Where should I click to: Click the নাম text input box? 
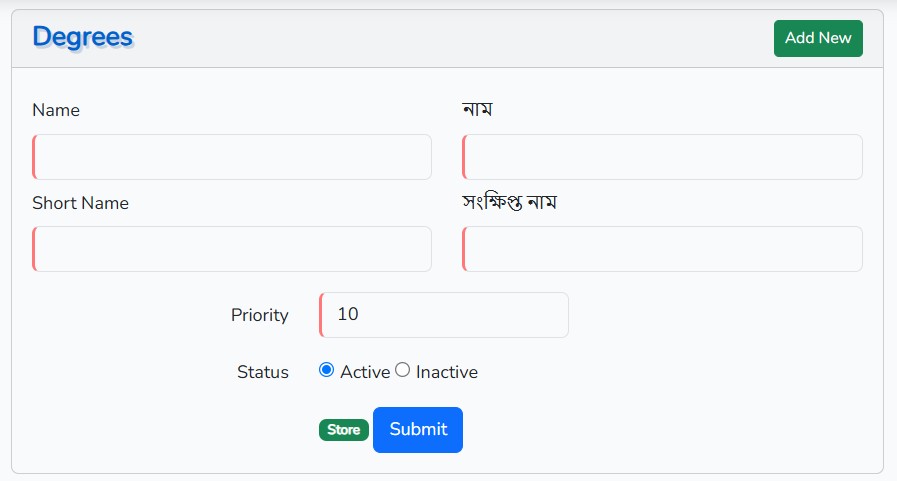point(662,157)
